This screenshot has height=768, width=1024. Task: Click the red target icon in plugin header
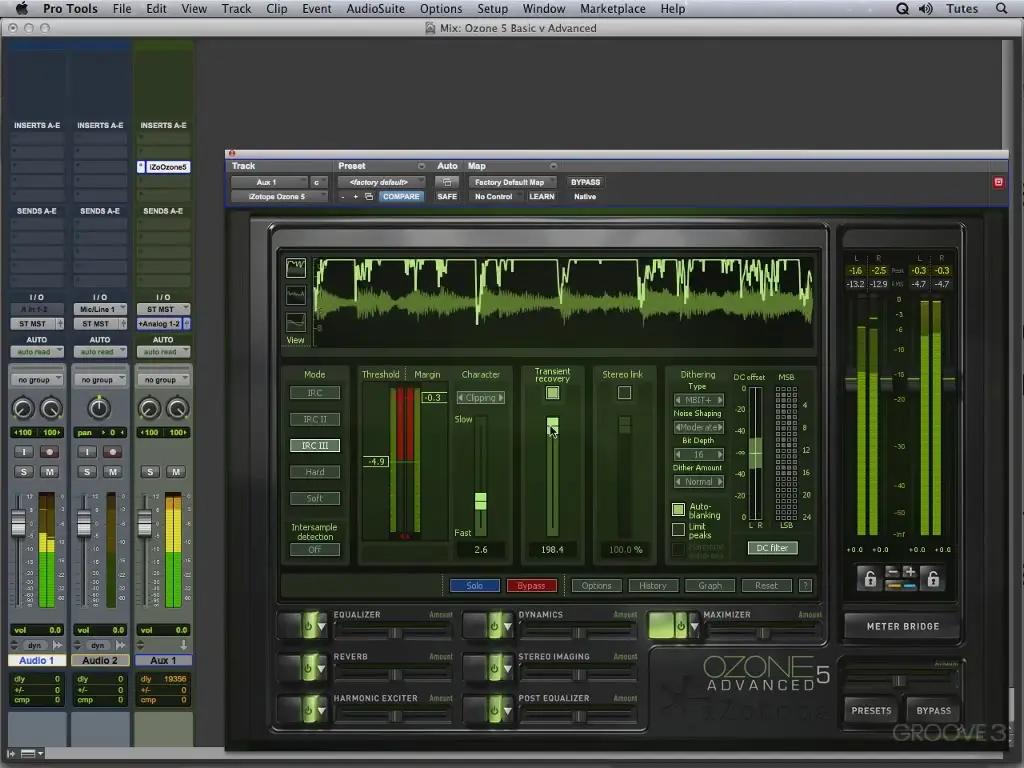point(998,182)
